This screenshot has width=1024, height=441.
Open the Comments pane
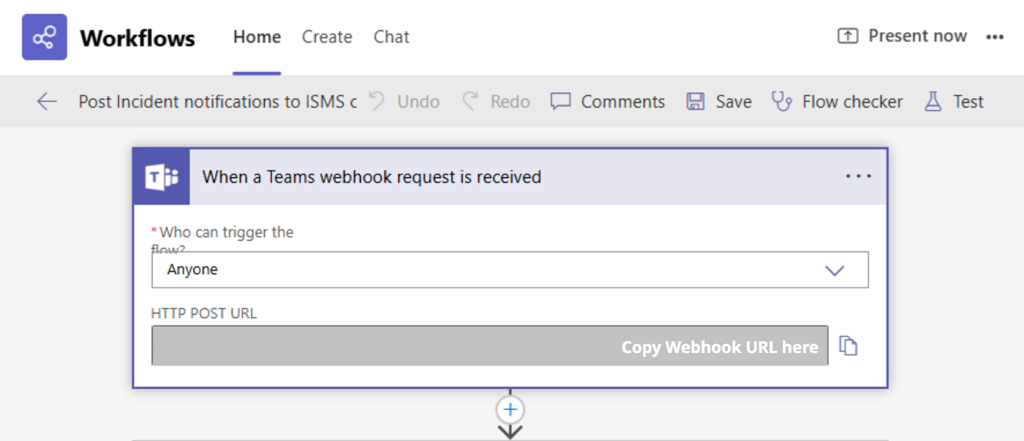click(x=608, y=101)
